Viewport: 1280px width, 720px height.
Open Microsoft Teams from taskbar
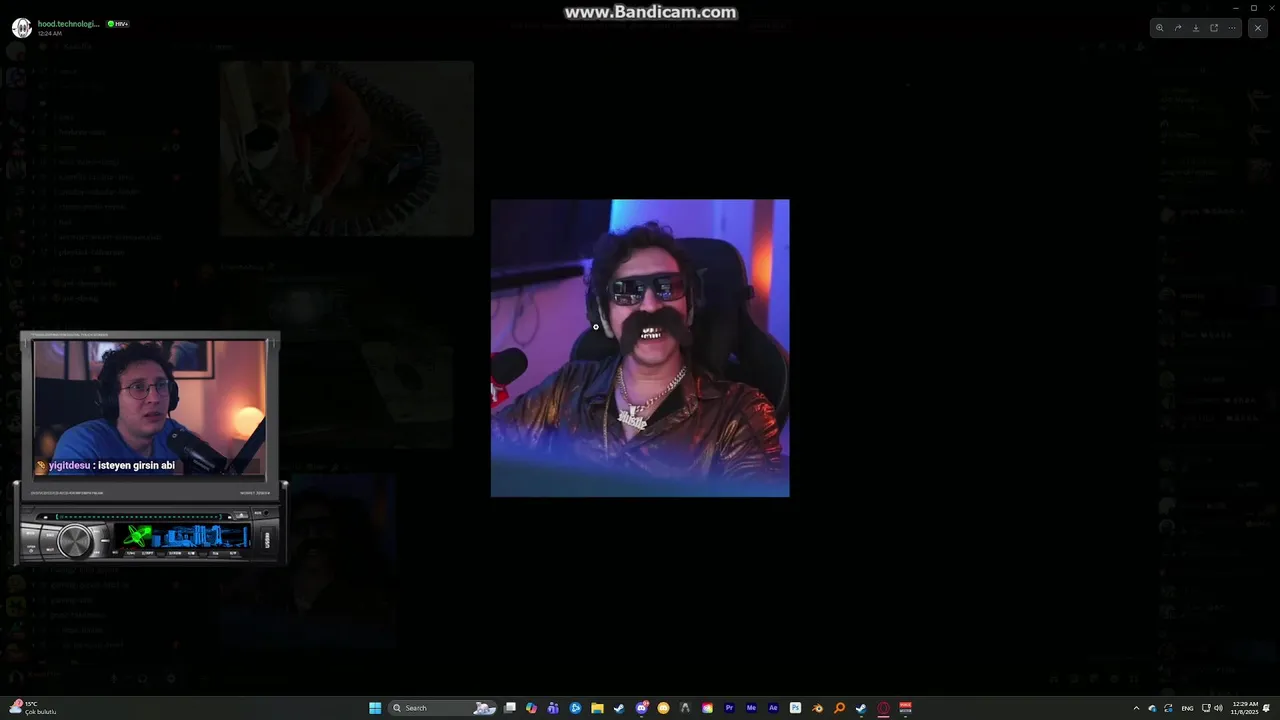(x=553, y=708)
